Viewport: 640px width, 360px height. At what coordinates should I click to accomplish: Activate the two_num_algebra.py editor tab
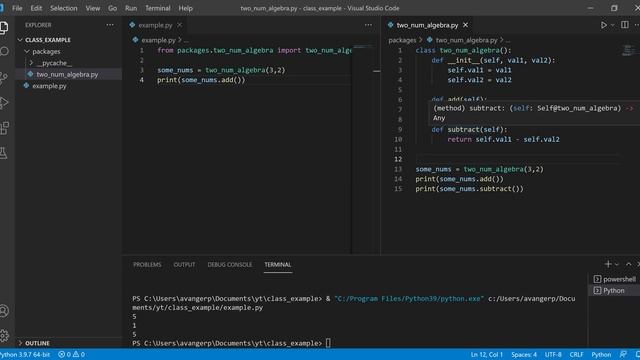click(x=427, y=25)
